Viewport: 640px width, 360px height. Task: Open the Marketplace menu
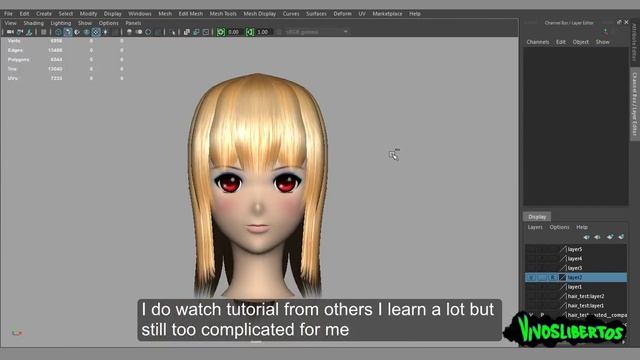[387, 13]
